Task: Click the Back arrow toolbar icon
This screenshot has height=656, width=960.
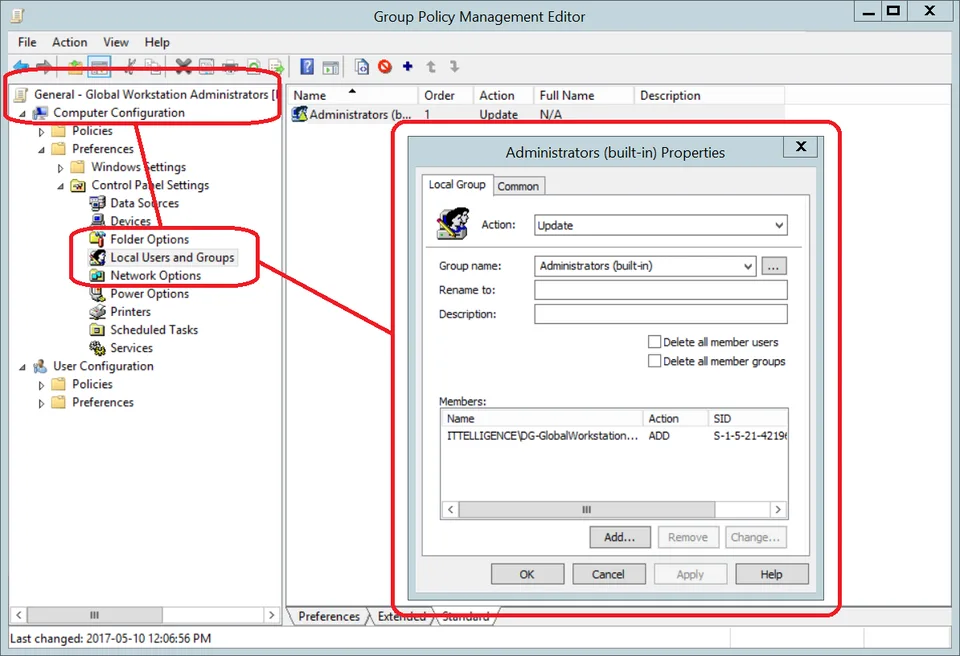Action: [21, 66]
